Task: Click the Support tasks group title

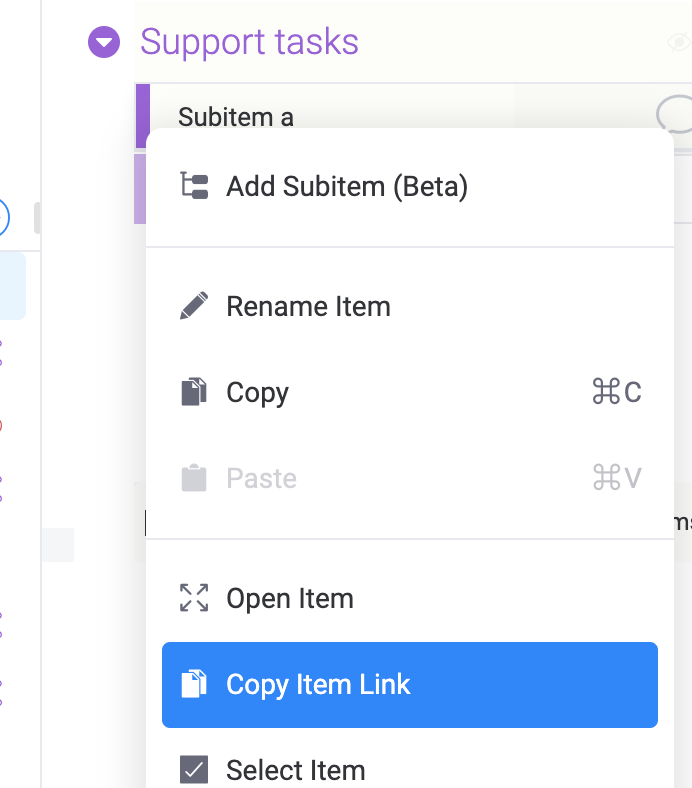Action: [249, 42]
